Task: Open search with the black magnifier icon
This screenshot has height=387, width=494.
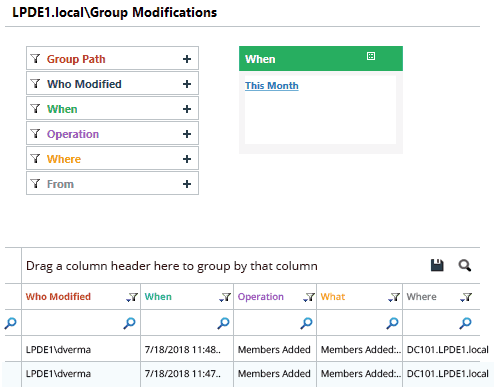Action: pyautogui.click(x=465, y=266)
